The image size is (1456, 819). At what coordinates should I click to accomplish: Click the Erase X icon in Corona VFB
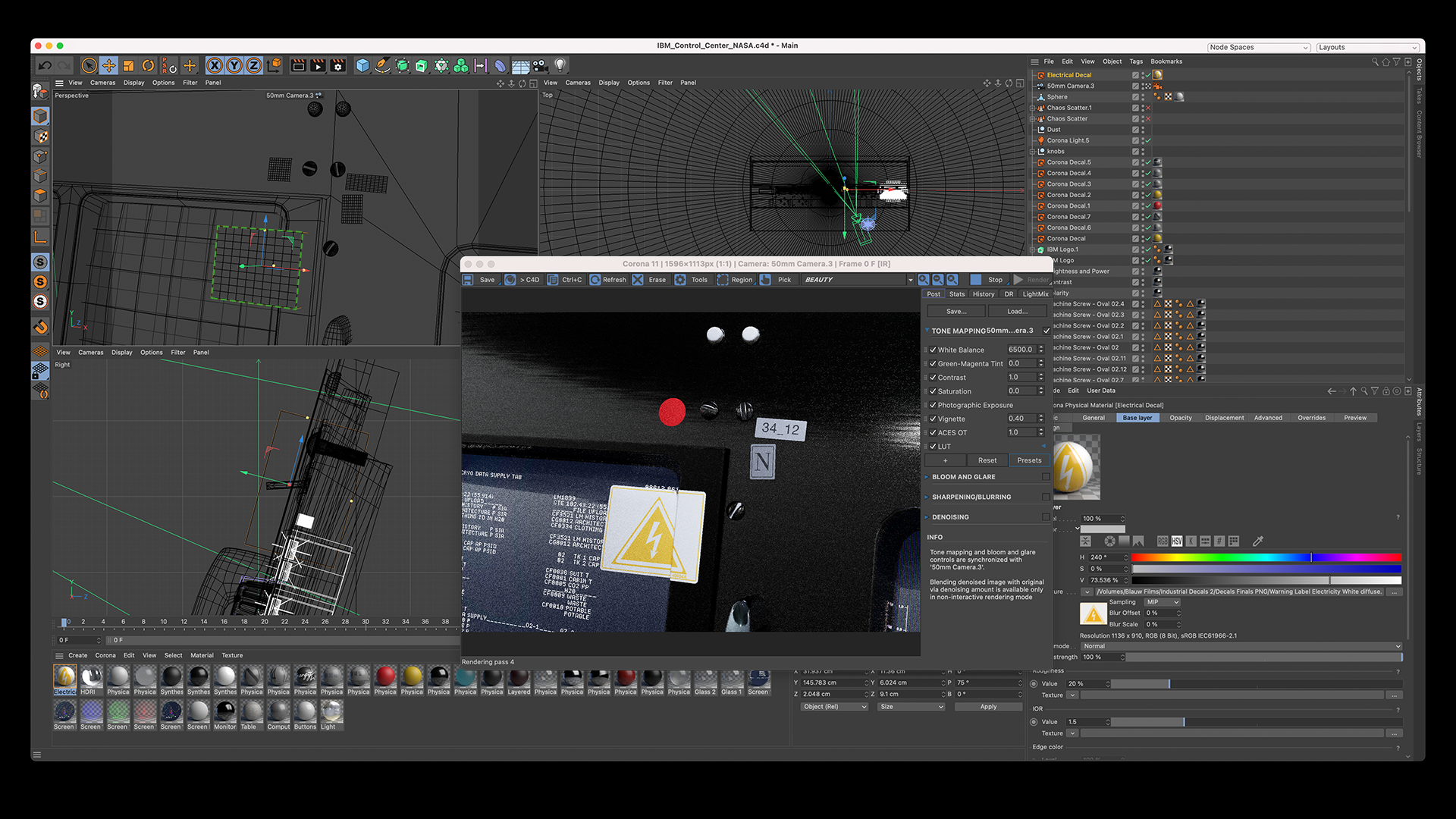point(638,280)
